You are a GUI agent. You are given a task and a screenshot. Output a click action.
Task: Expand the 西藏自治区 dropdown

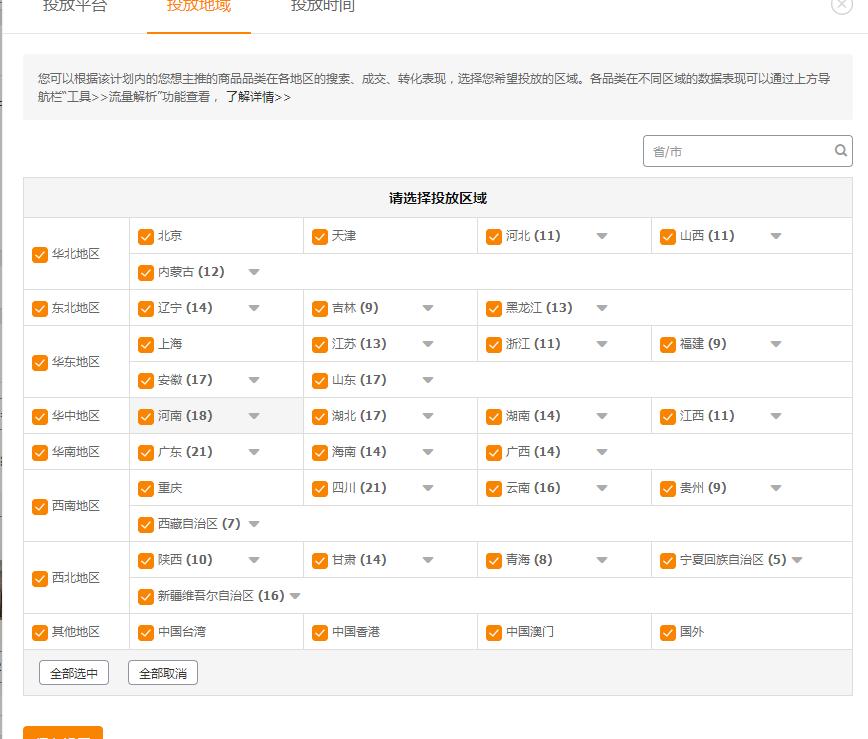tap(255, 523)
